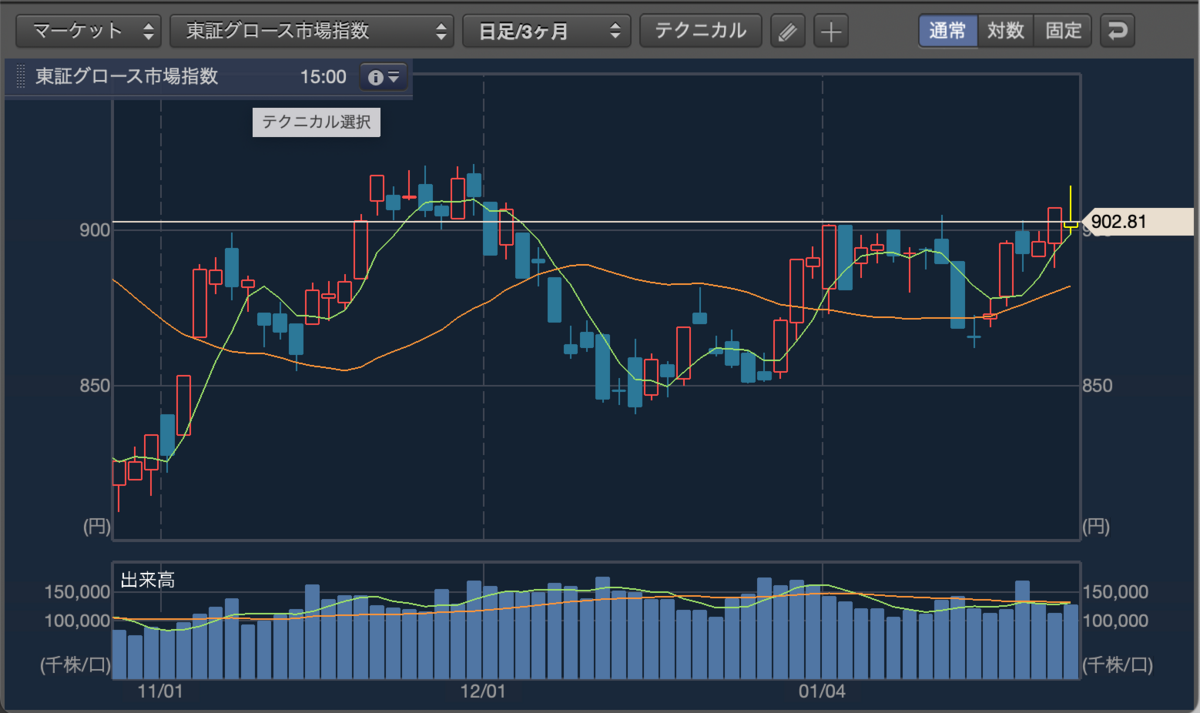Open the pencil drawing tool

(788, 31)
